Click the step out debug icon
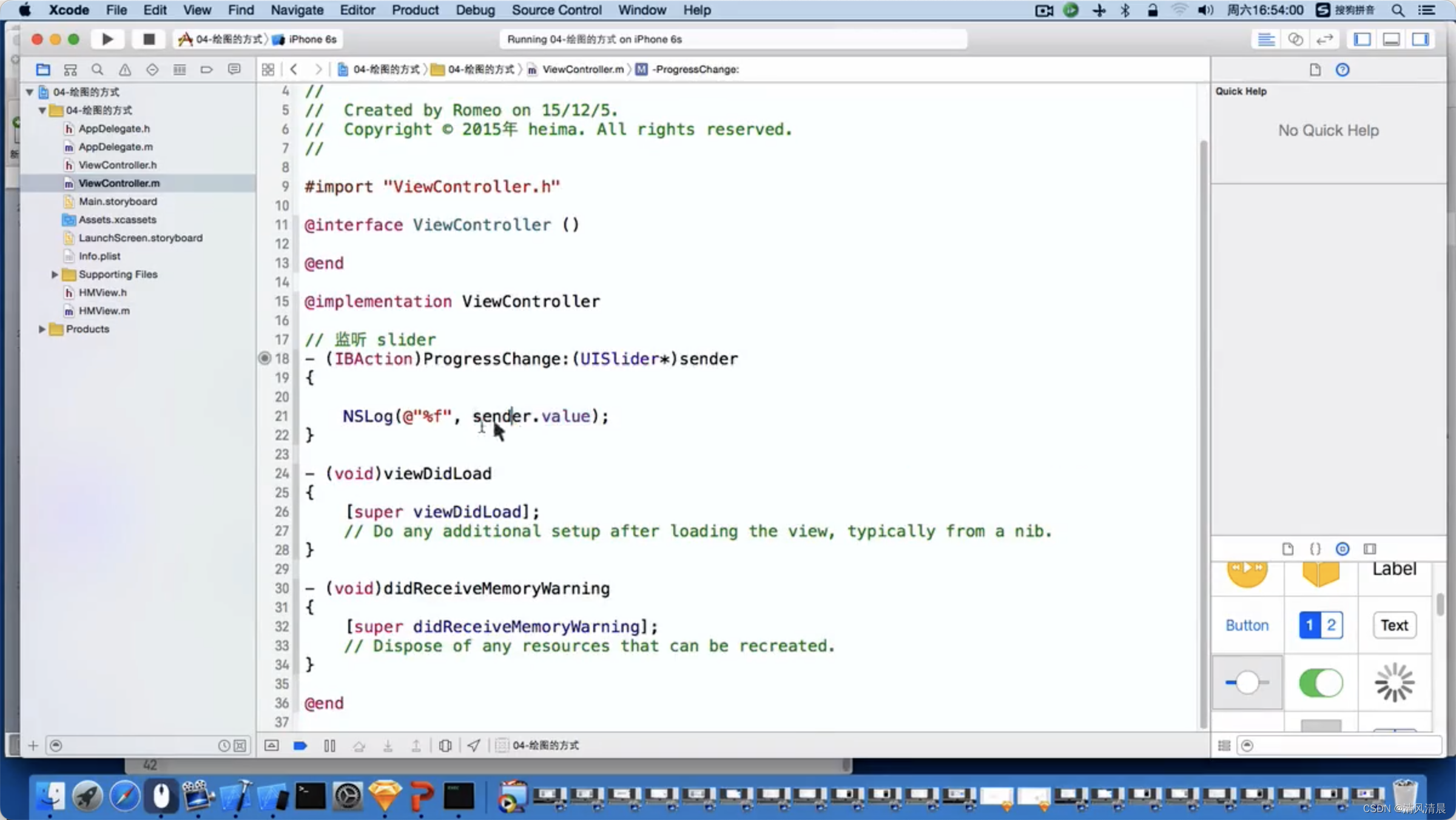This screenshot has width=1456, height=820. pos(416,745)
